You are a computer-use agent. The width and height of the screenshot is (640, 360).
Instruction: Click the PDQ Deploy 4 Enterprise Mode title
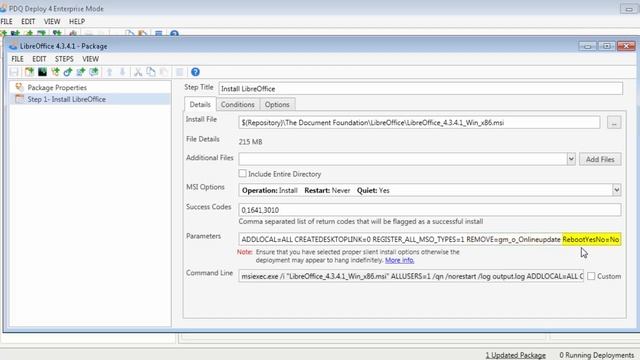[x=56, y=9]
